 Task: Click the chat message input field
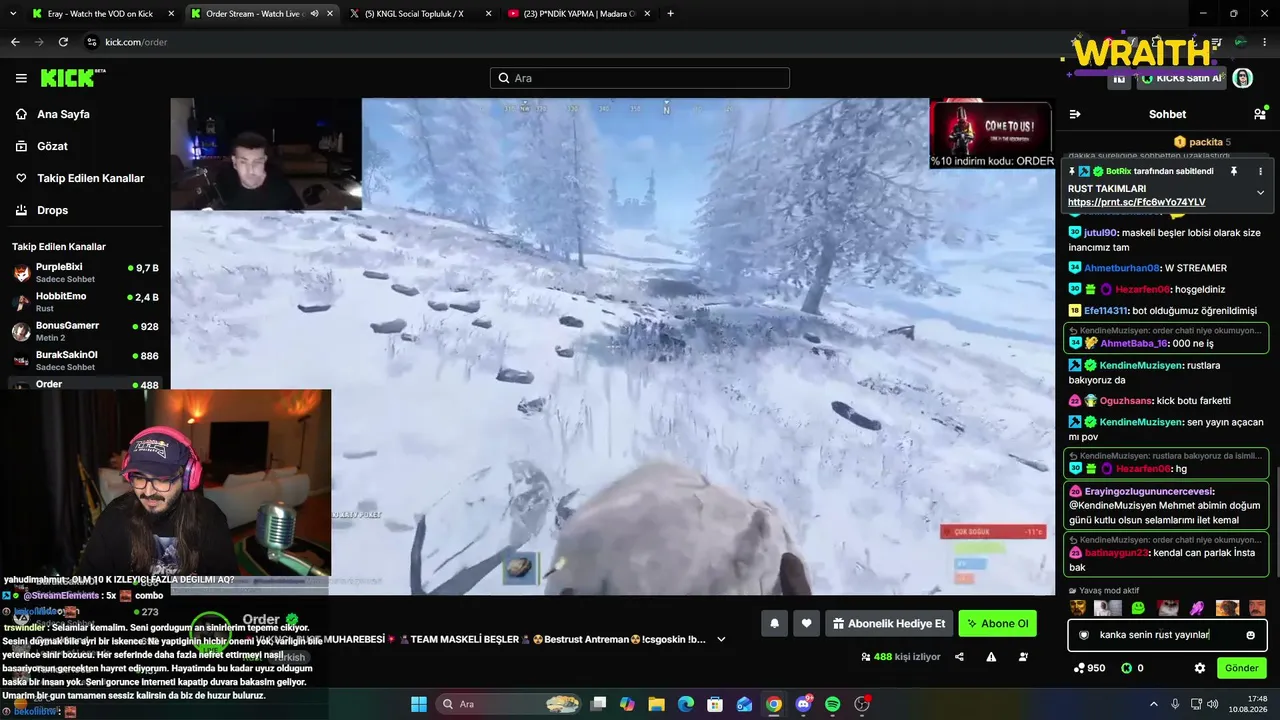coord(1167,635)
